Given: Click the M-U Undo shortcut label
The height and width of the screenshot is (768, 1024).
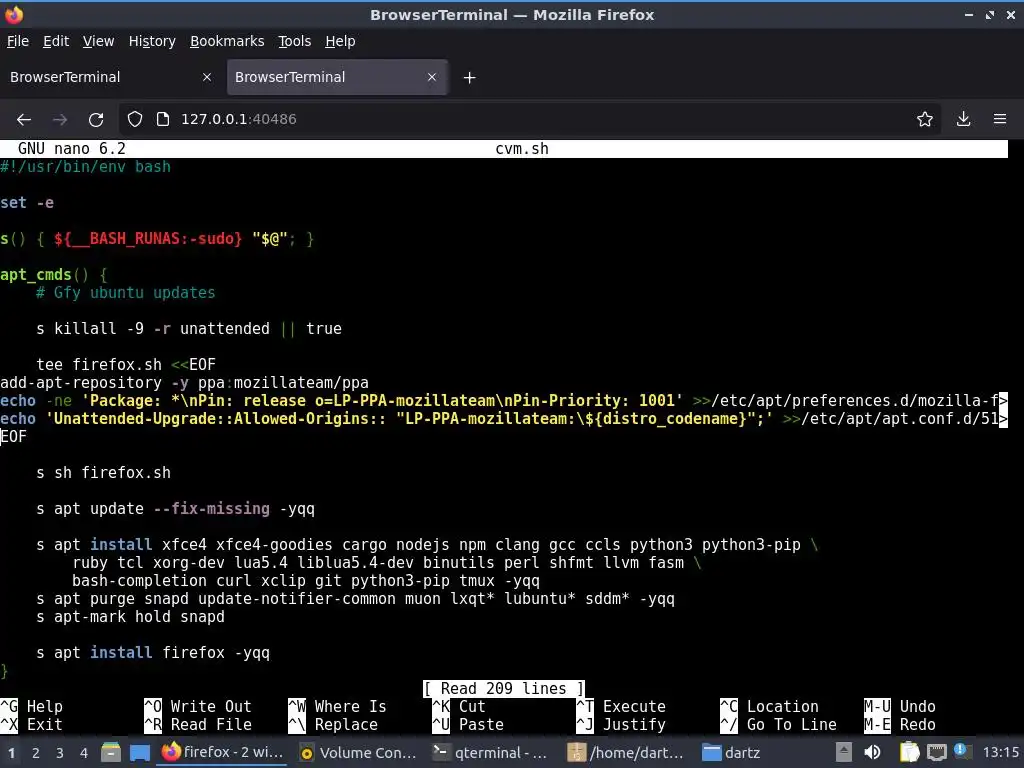Looking at the screenshot, I should (x=900, y=707).
